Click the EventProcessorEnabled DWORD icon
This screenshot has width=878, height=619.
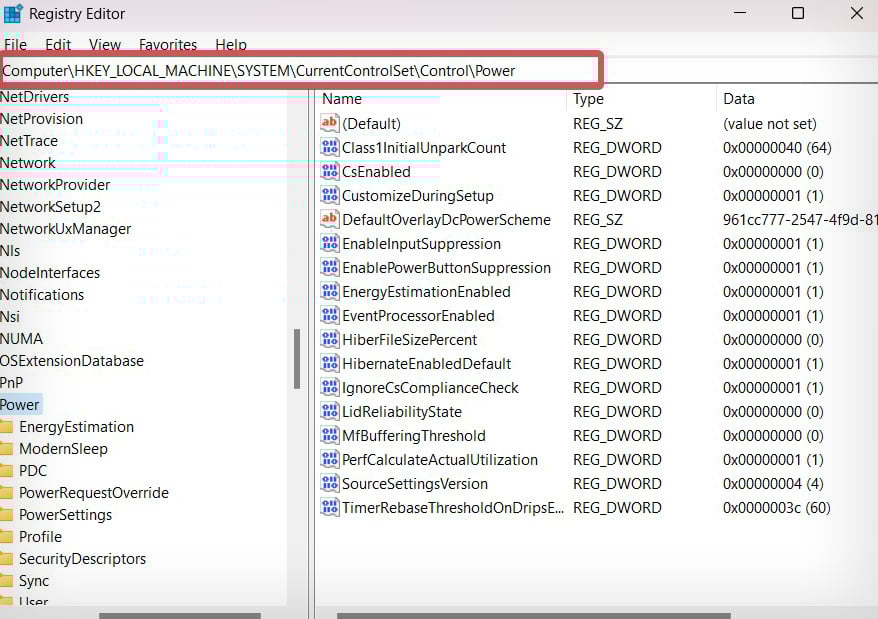click(330, 315)
